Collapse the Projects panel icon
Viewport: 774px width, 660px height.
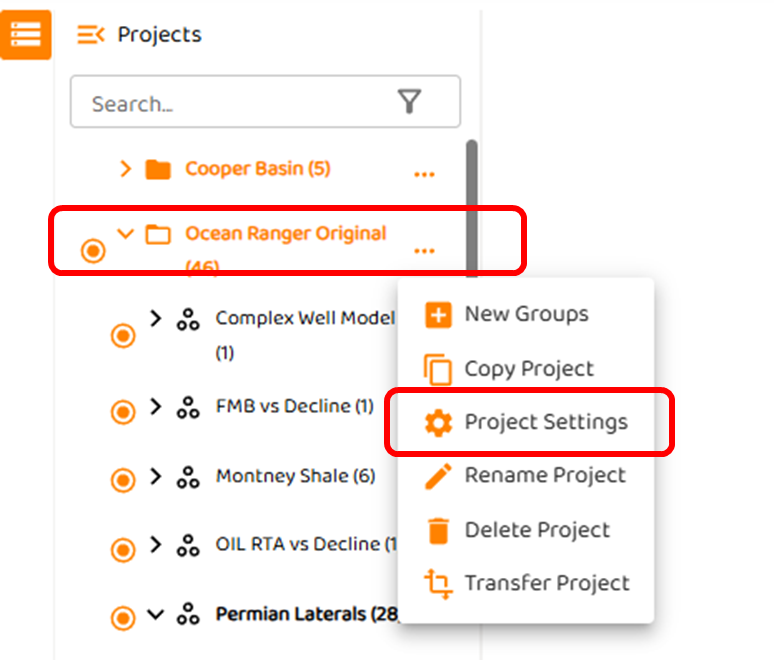coord(91,35)
